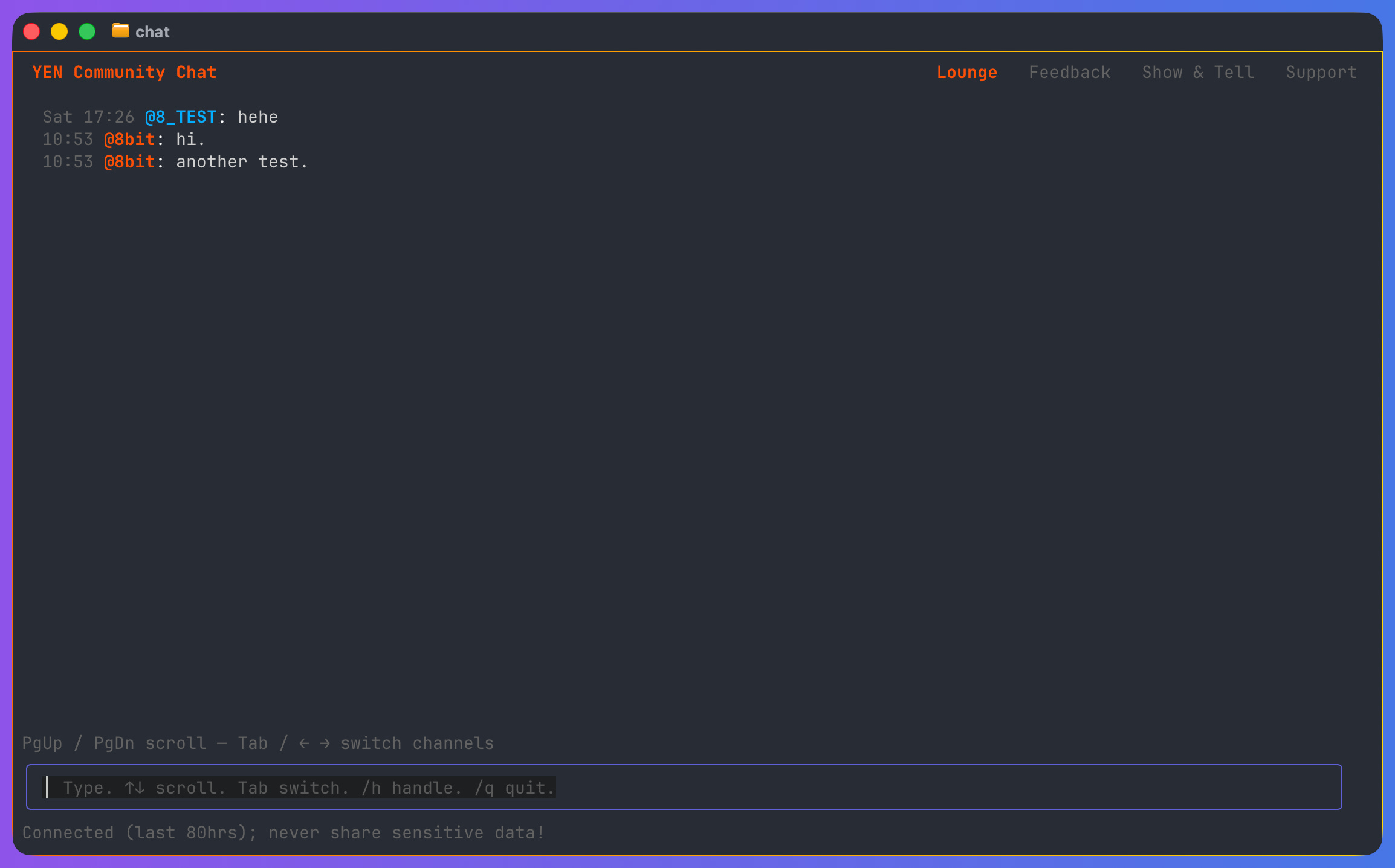Click the PgUp / PgDn scroll hint

[114, 743]
